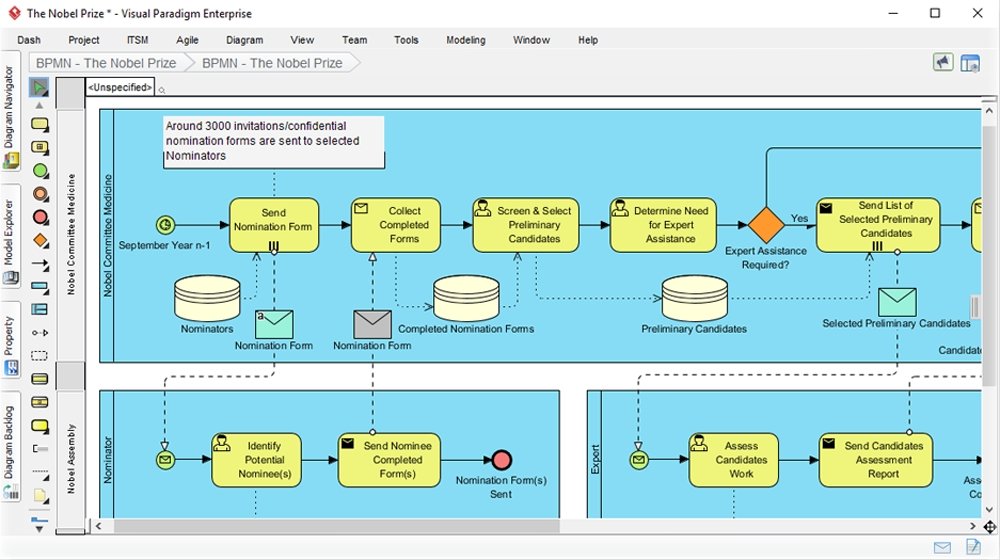Select the orange Expert Assistance Required gateway
The image size is (1000, 560).
(765, 225)
